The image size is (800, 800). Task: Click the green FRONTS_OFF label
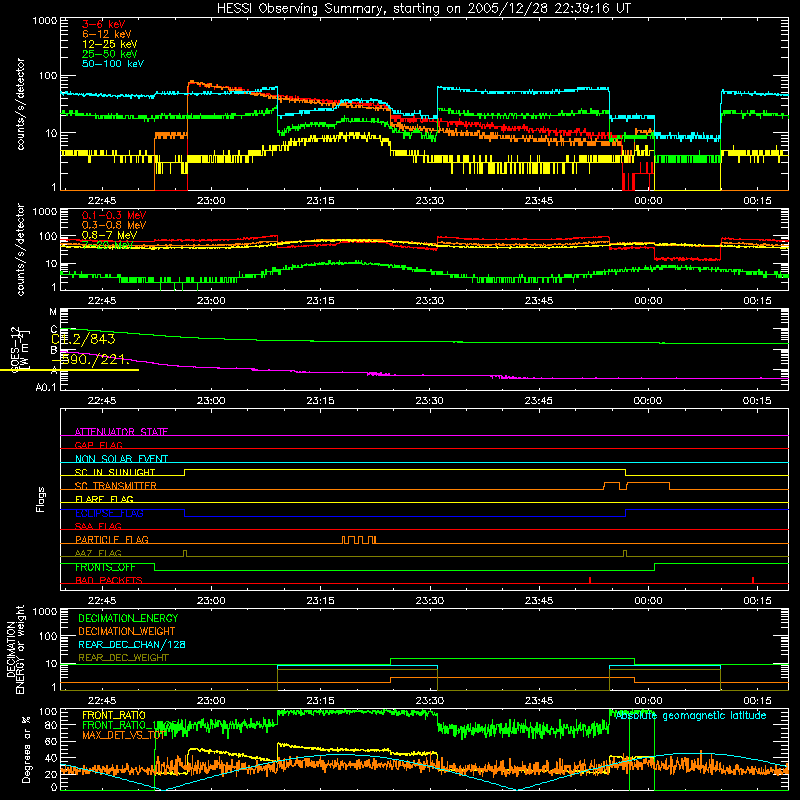(105, 567)
